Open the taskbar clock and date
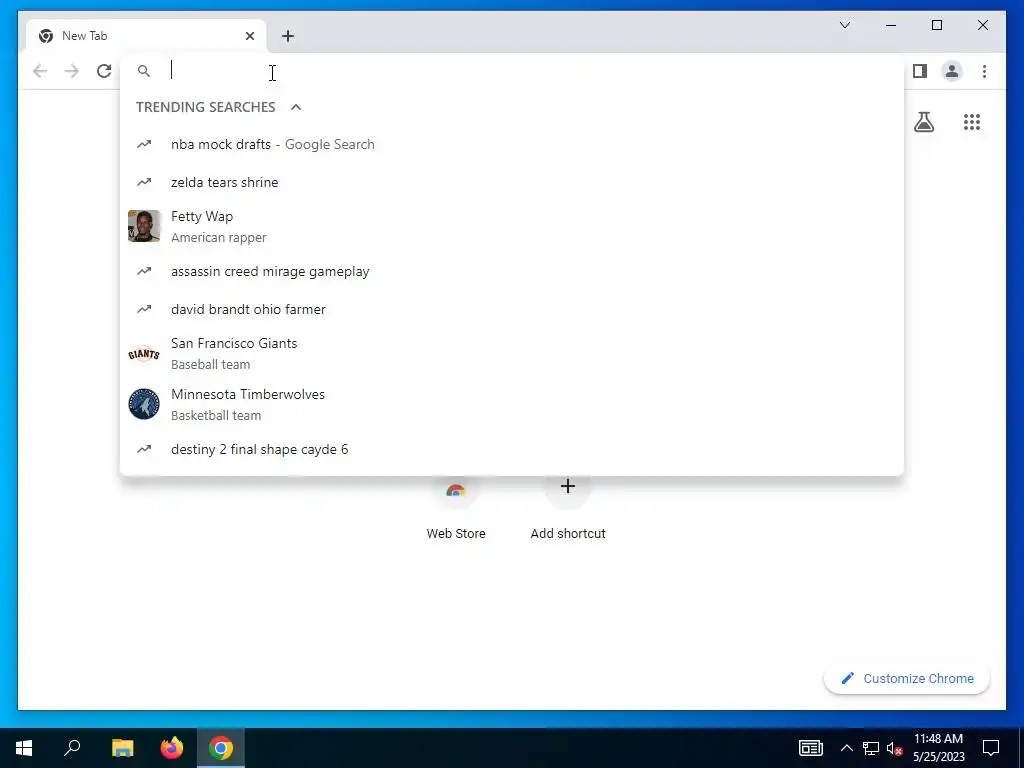1024x768 pixels. (x=938, y=748)
